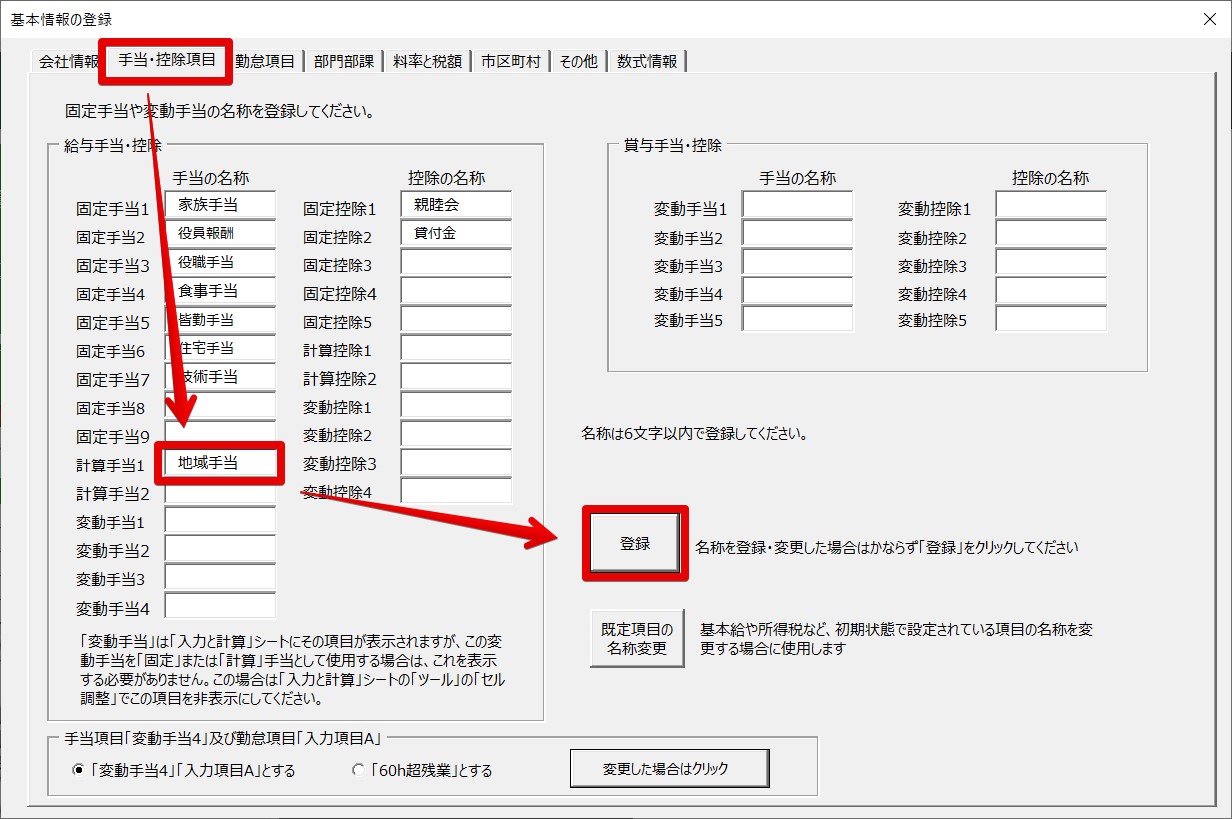Click the 固定控除2 field showing 貸付金
Viewport: 1232px width, 819px height.
click(x=456, y=234)
